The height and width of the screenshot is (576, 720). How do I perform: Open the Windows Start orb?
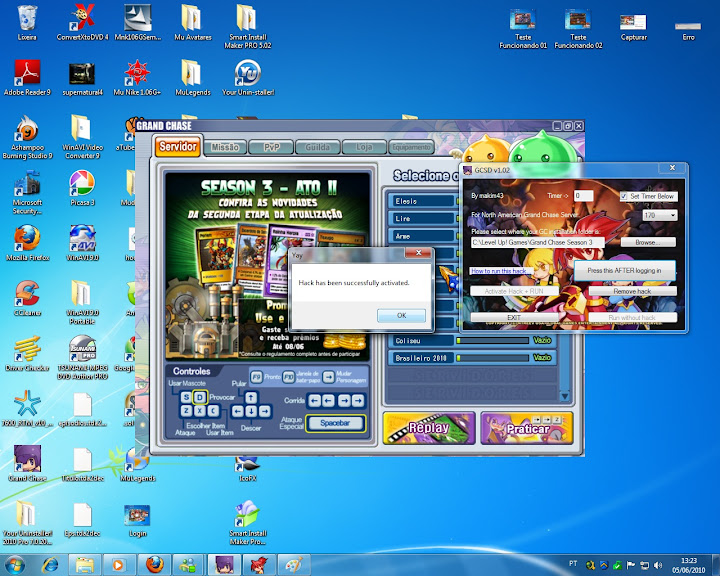point(14,565)
